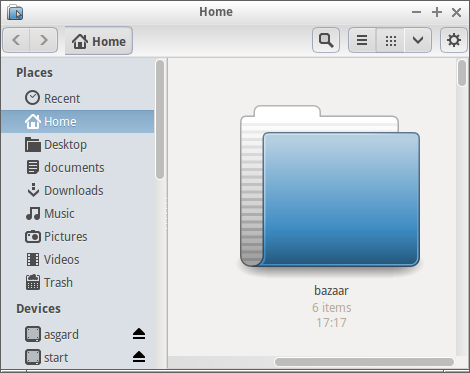Eject the asgard device
Image resolution: width=470 pixels, height=373 pixels.
pyautogui.click(x=139, y=334)
